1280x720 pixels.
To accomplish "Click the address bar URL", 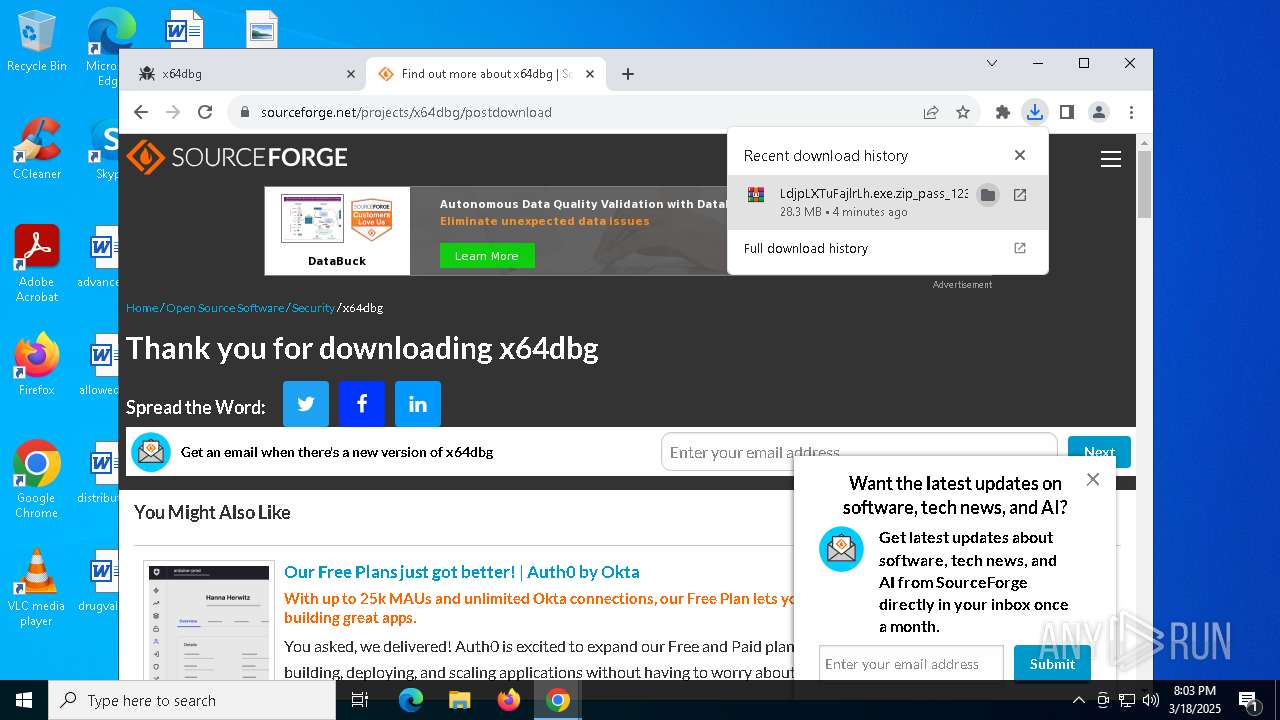I will [x=406, y=112].
